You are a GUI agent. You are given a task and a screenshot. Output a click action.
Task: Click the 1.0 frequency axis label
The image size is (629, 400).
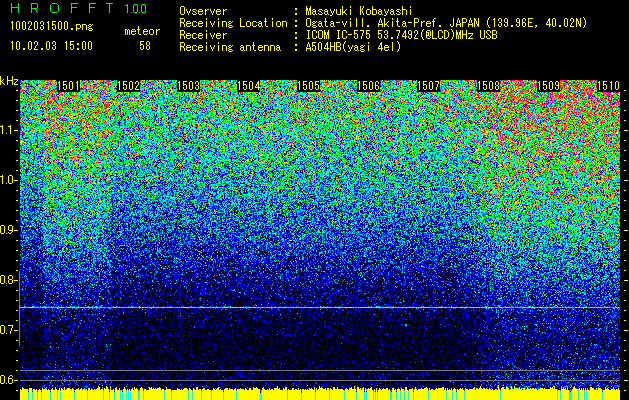8,181
